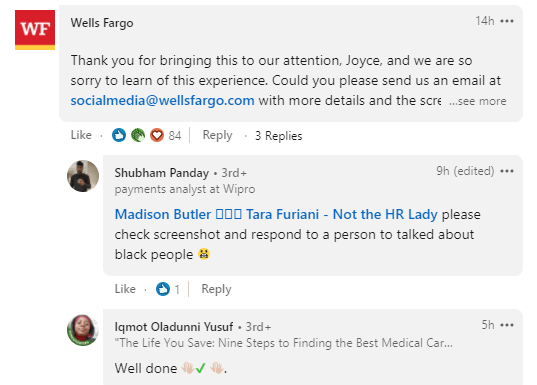Click the thumbs-up reaction icon on Wells Fargo comment
Screen dimensions: 537x385
(x=119, y=135)
